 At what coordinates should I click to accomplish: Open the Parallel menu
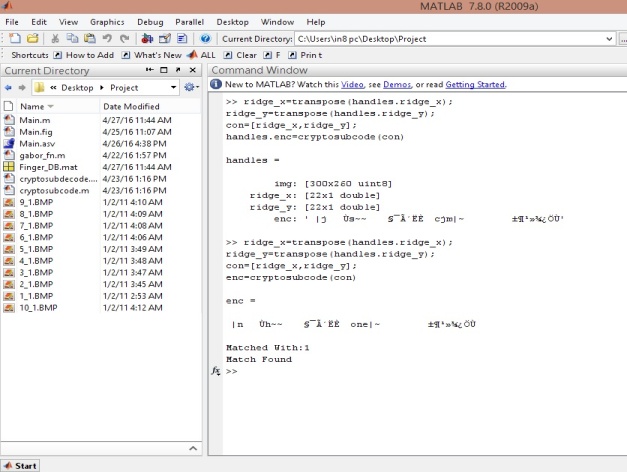[190, 22]
